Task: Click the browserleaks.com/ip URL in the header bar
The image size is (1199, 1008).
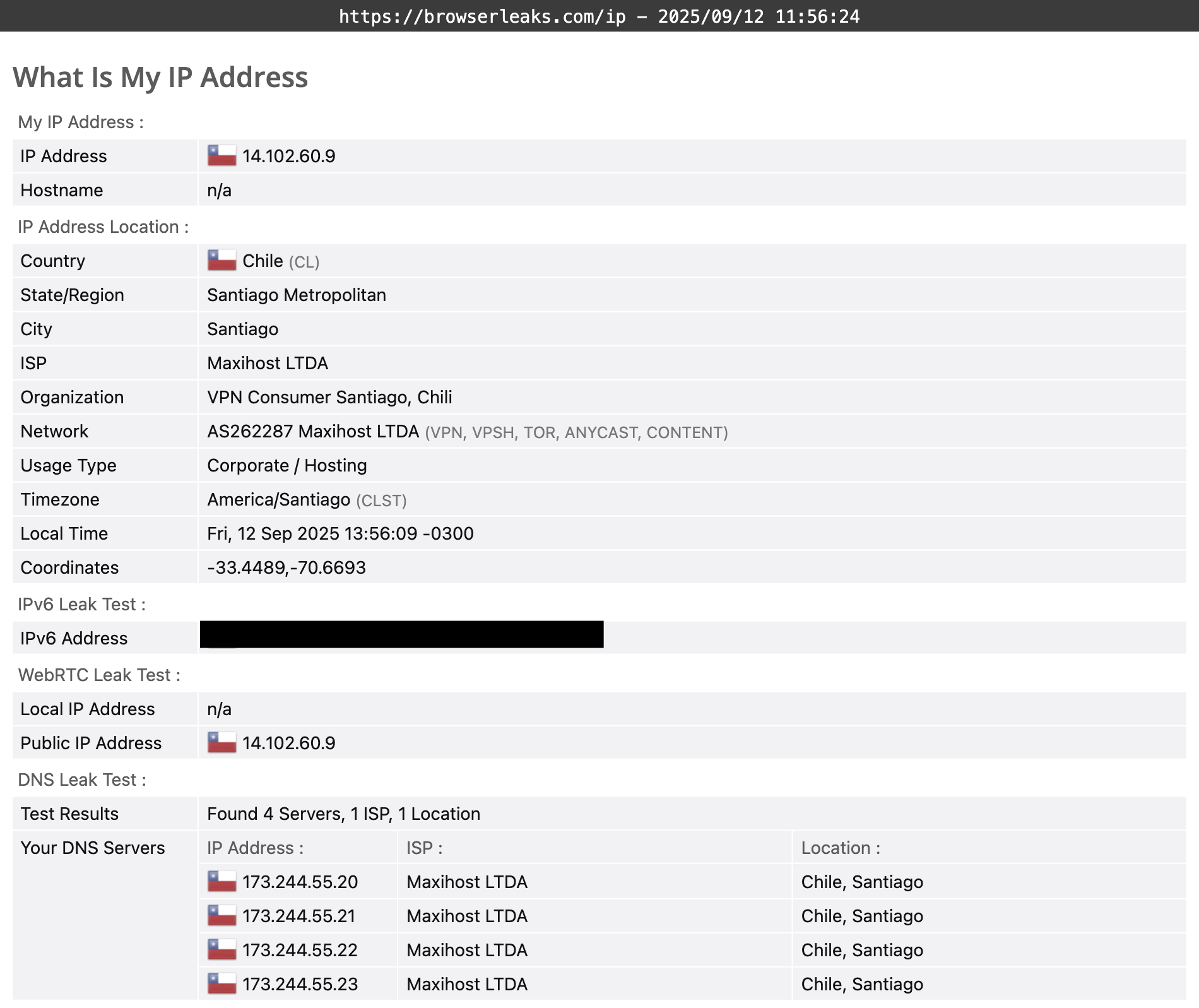Action: click(x=482, y=16)
